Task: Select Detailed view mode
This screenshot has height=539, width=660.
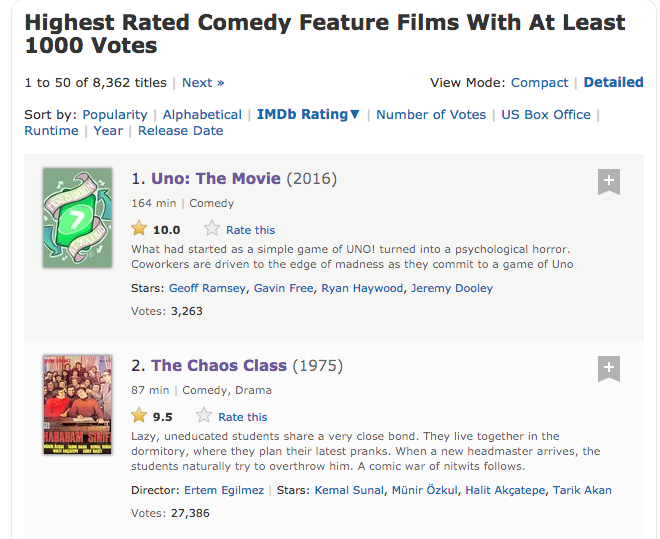Action: tap(613, 83)
